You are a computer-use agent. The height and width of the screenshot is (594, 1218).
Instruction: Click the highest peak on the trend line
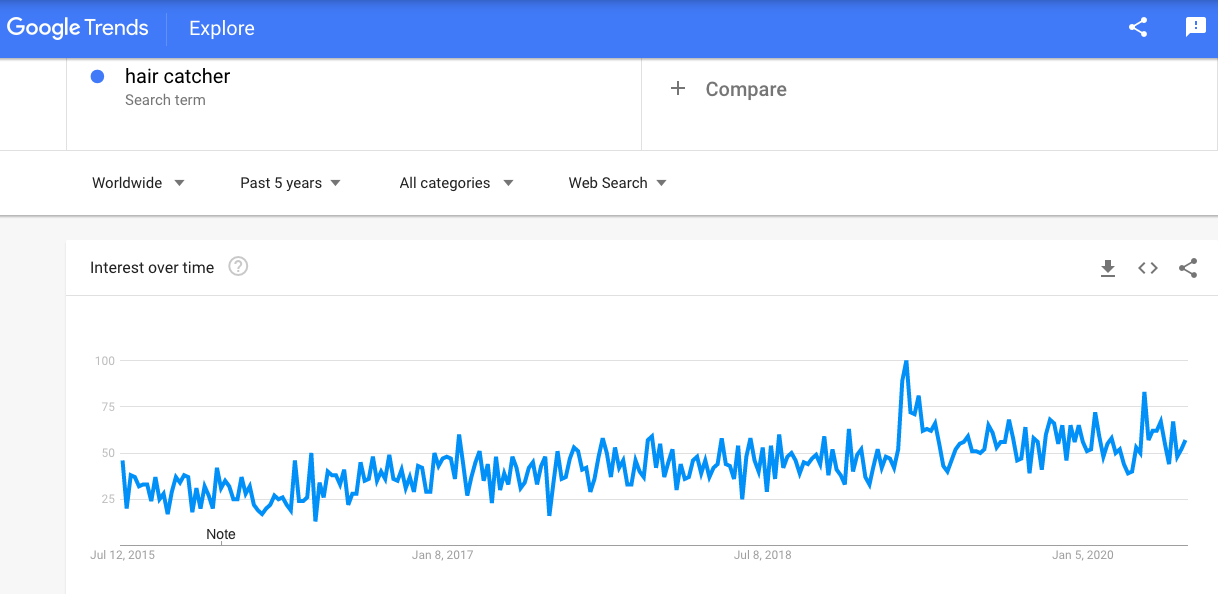point(906,361)
